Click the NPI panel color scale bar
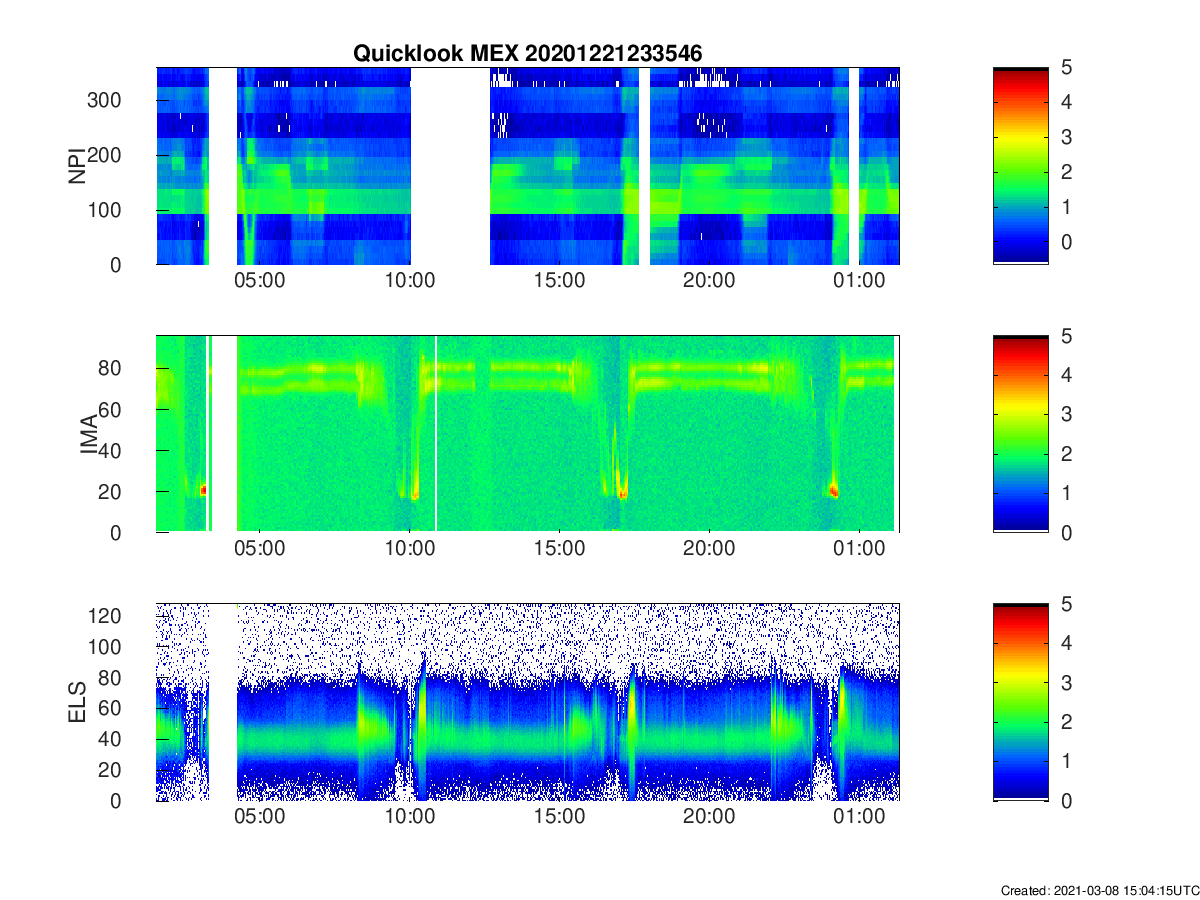The image size is (1200, 900). [x=1021, y=166]
